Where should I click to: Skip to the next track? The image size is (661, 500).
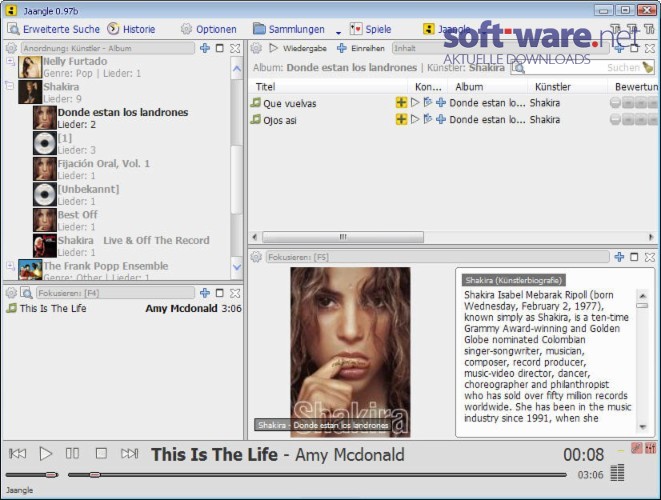[129, 454]
